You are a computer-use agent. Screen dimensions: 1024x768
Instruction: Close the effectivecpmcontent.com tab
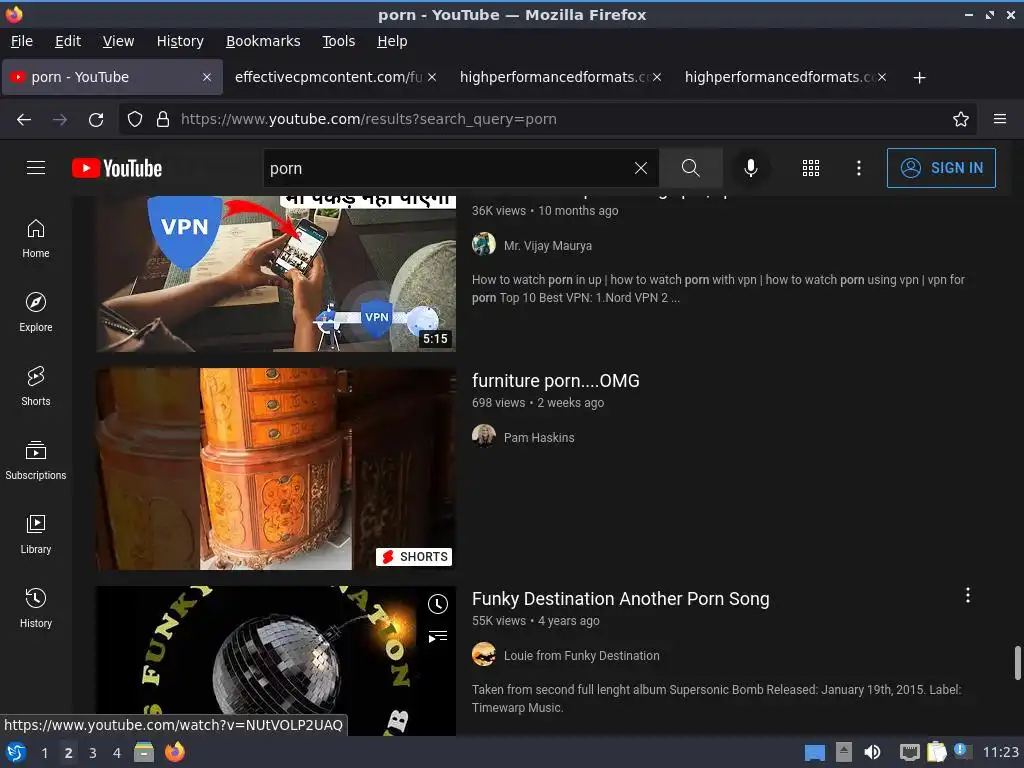432,77
